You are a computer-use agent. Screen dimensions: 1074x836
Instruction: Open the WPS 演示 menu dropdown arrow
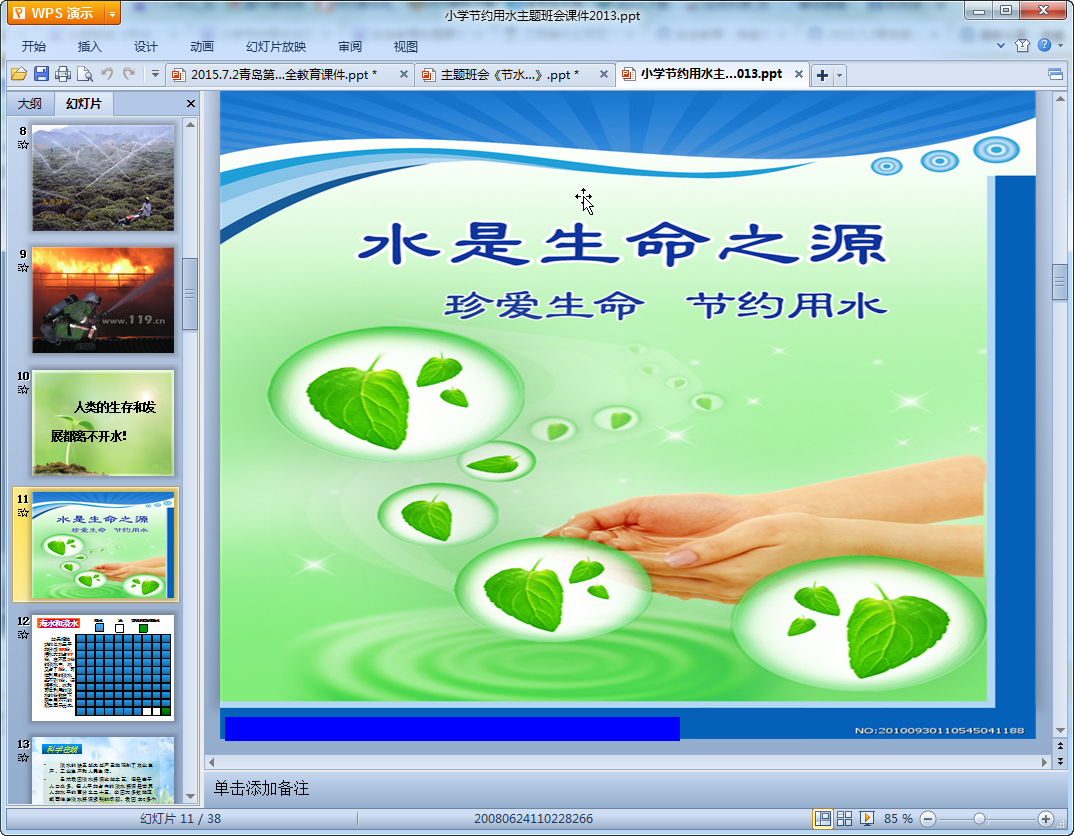(112, 13)
